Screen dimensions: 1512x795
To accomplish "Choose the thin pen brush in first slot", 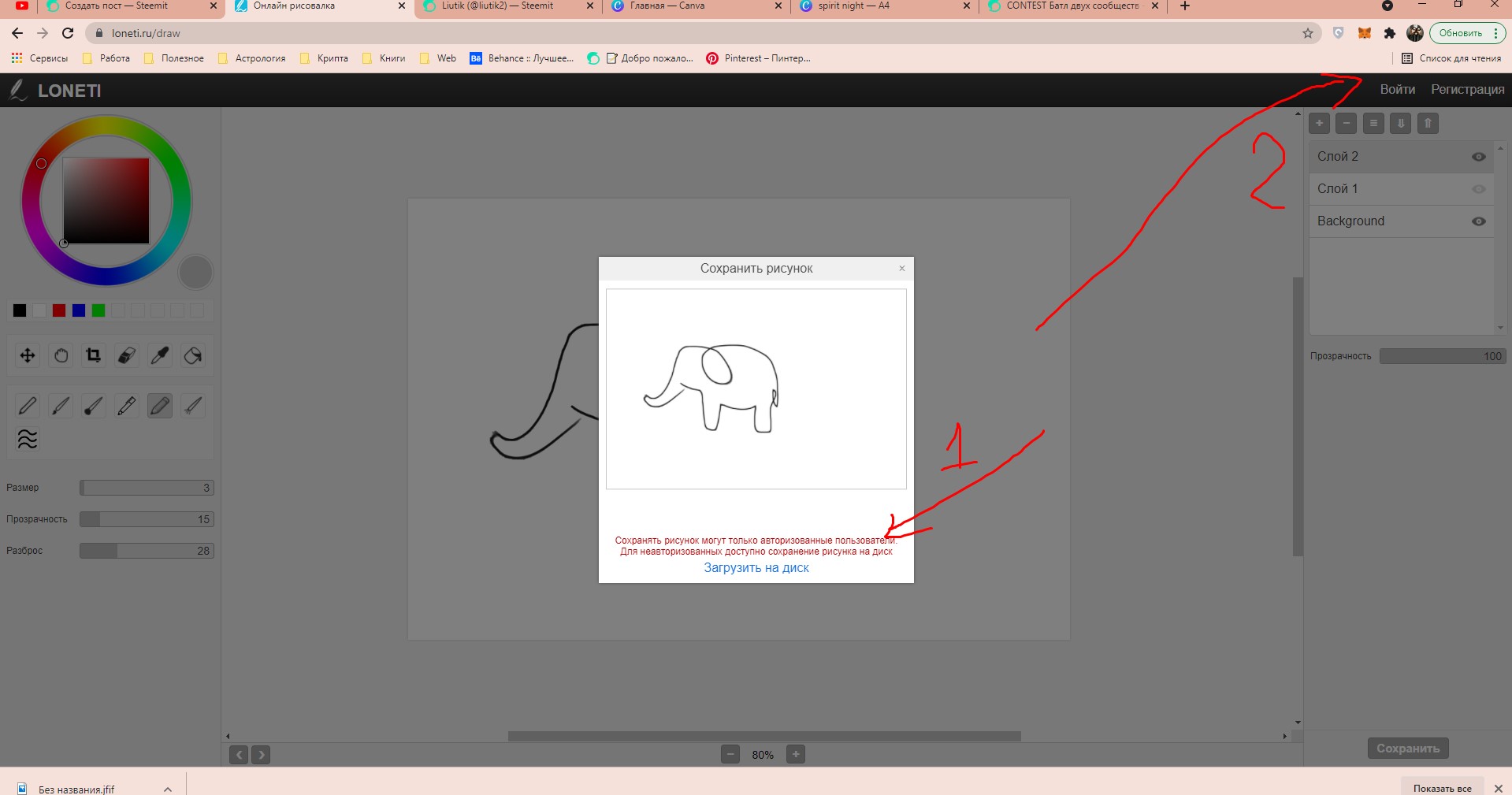I will pyautogui.click(x=28, y=406).
